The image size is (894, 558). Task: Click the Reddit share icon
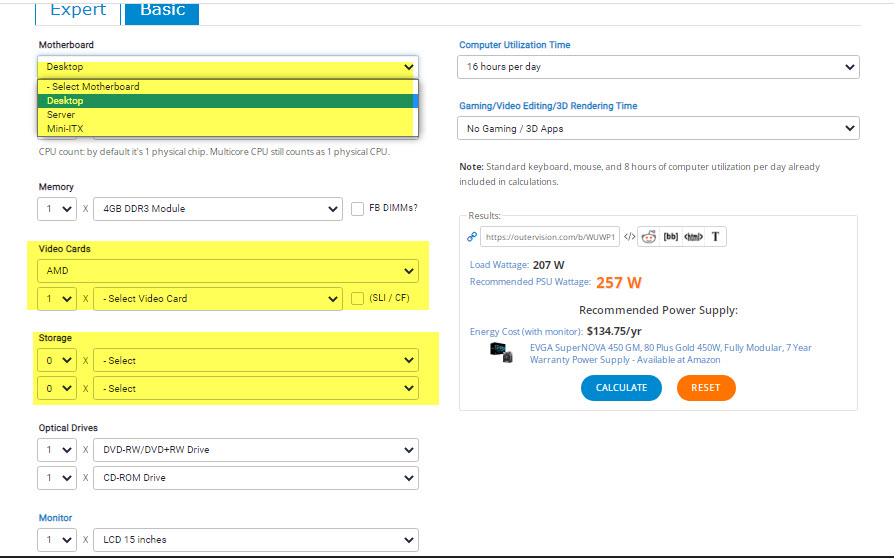(648, 237)
